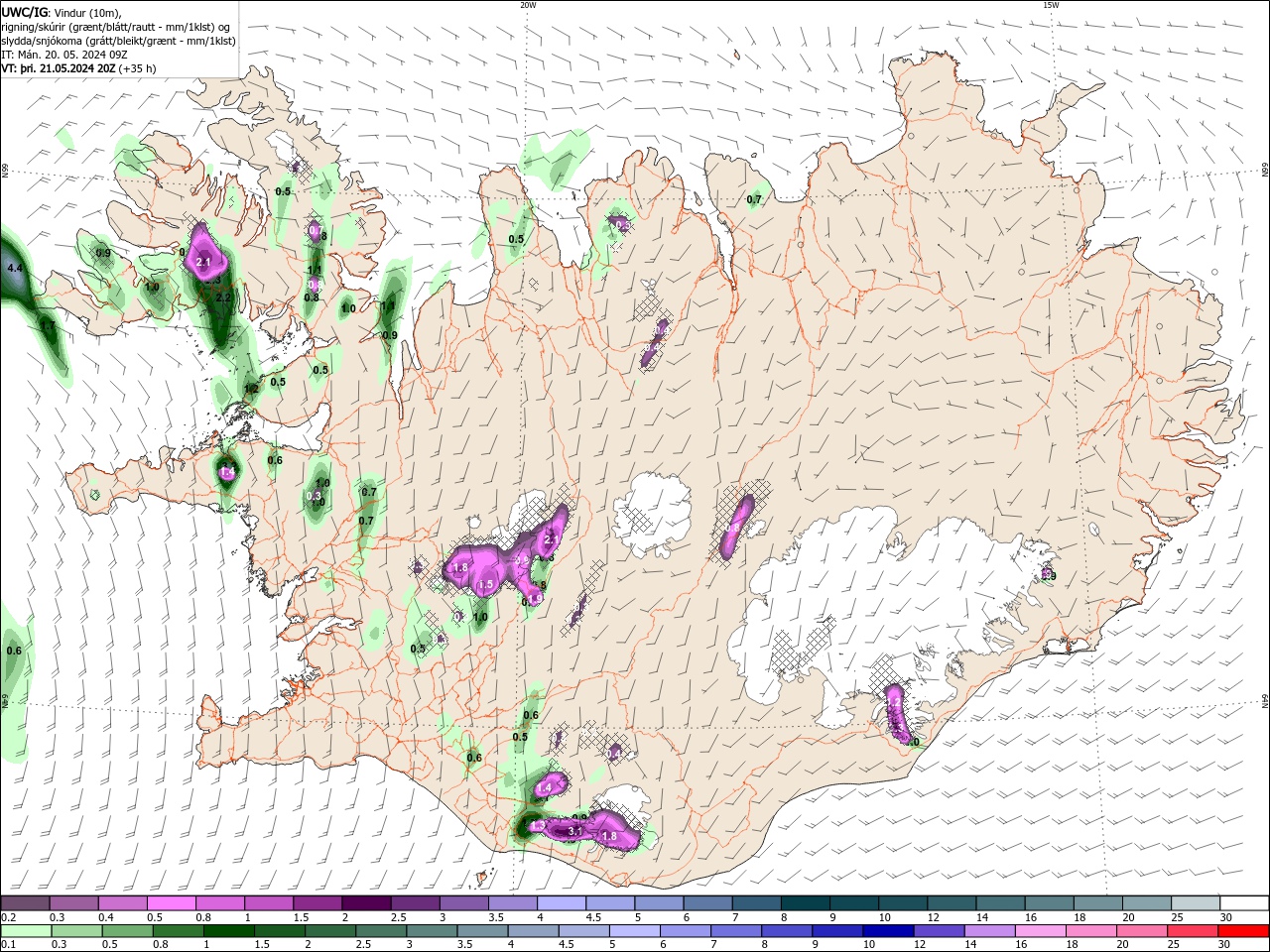Click the '1.5' value inside the central pink area
Viewport: 1270px width, 952px height.
485,585
